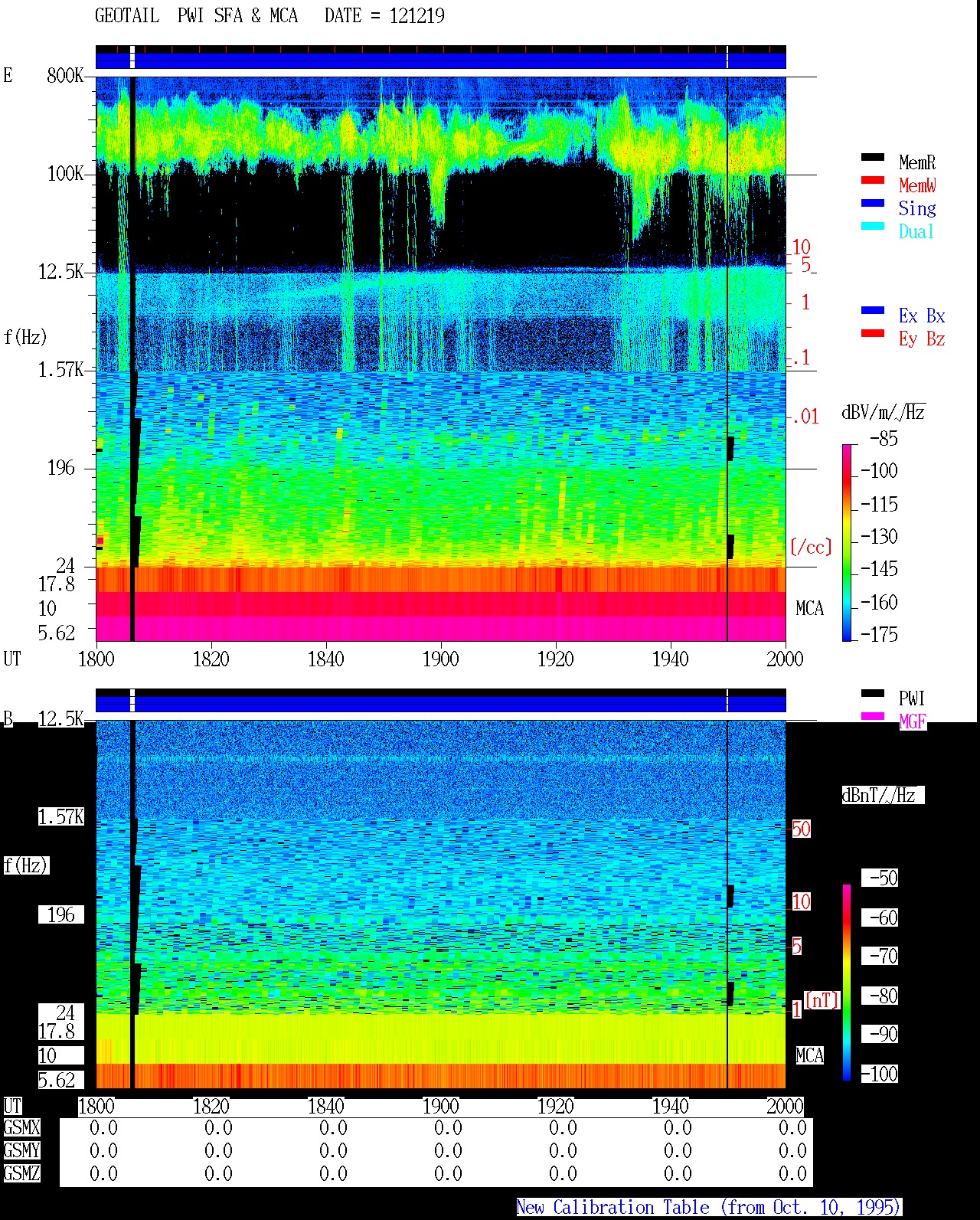Screen dimensions: 980x1220
Task: Open the New Calibration Table link
Action: 709,1208
